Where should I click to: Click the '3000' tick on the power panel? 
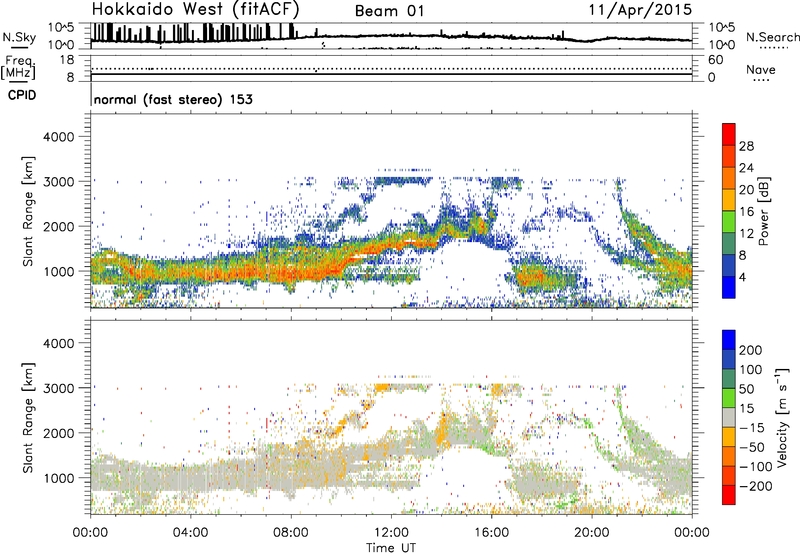click(58, 182)
